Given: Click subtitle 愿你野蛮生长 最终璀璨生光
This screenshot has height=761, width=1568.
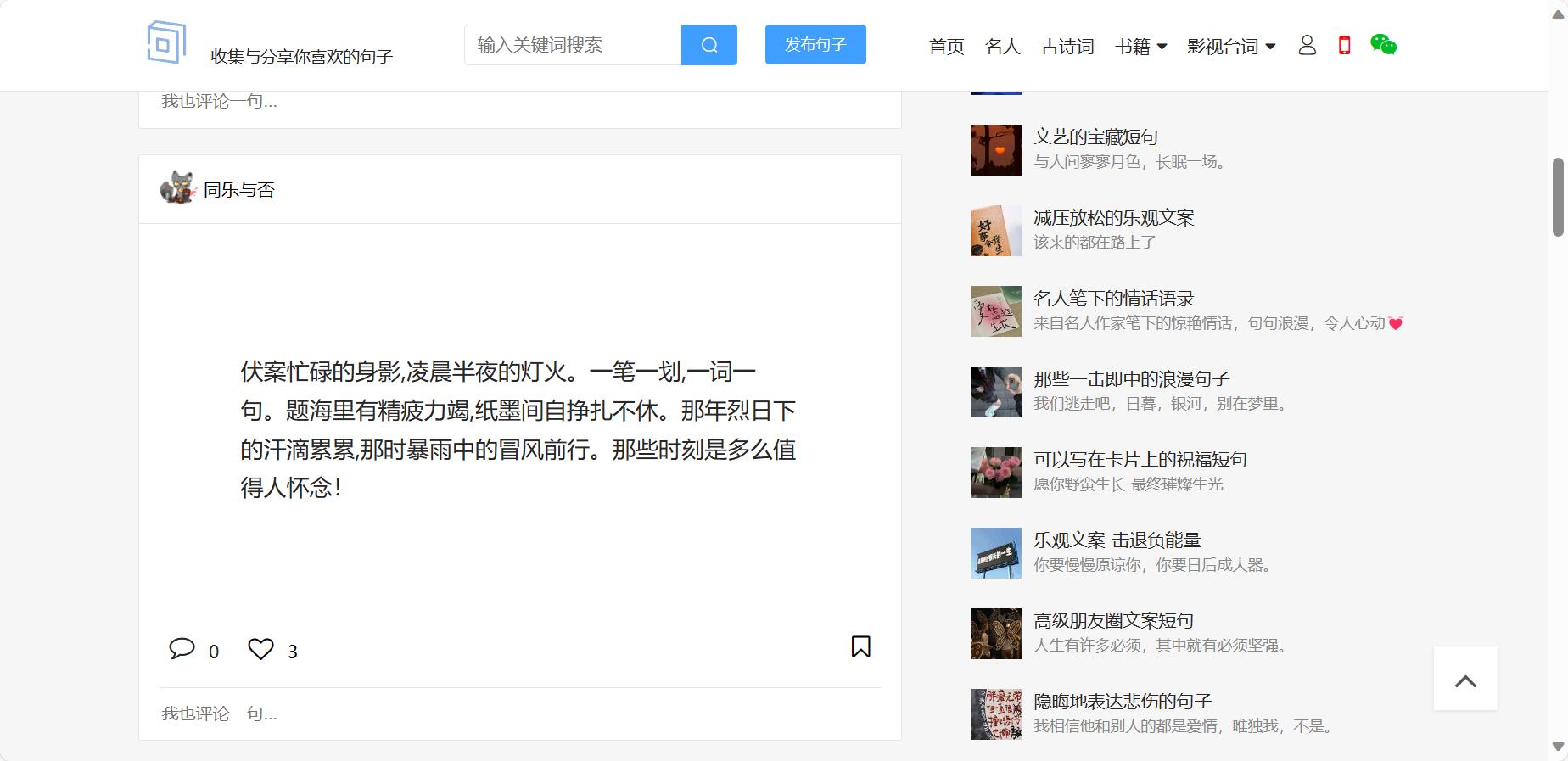Looking at the screenshot, I should click(1128, 484).
